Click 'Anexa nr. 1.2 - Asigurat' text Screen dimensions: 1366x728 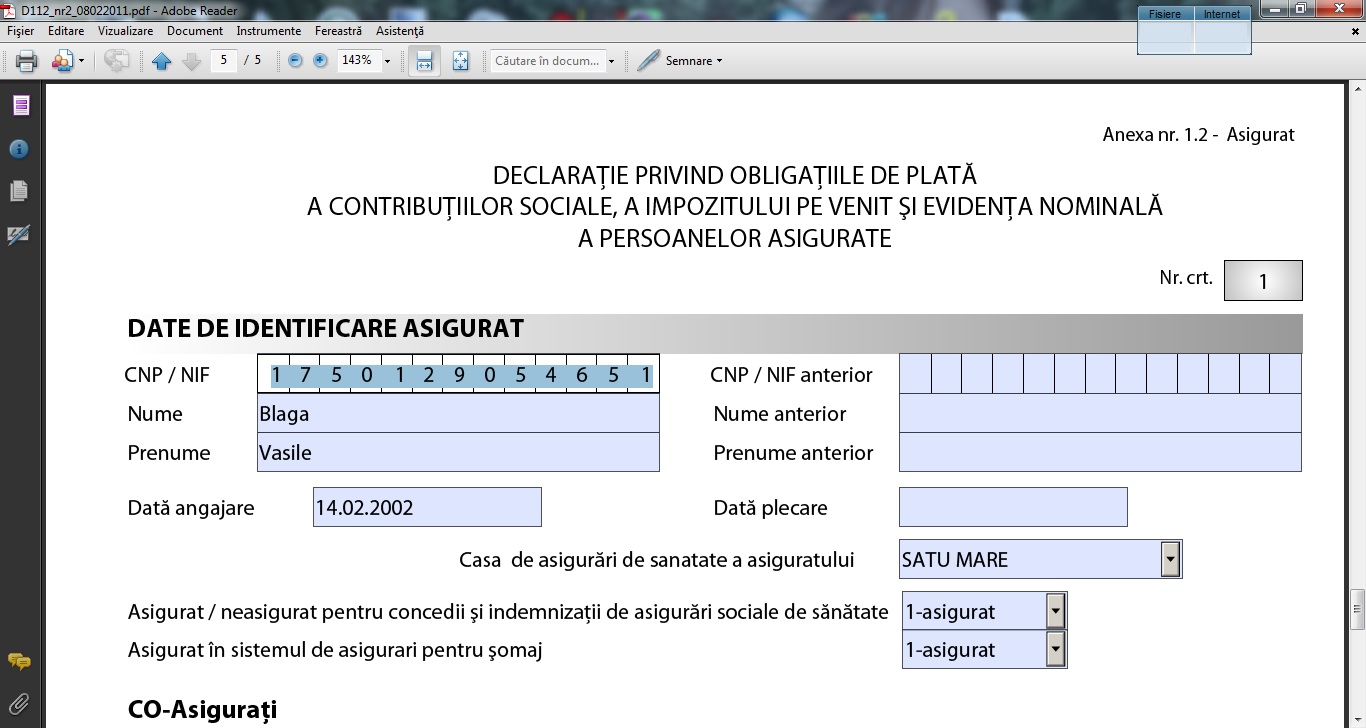pos(1199,135)
